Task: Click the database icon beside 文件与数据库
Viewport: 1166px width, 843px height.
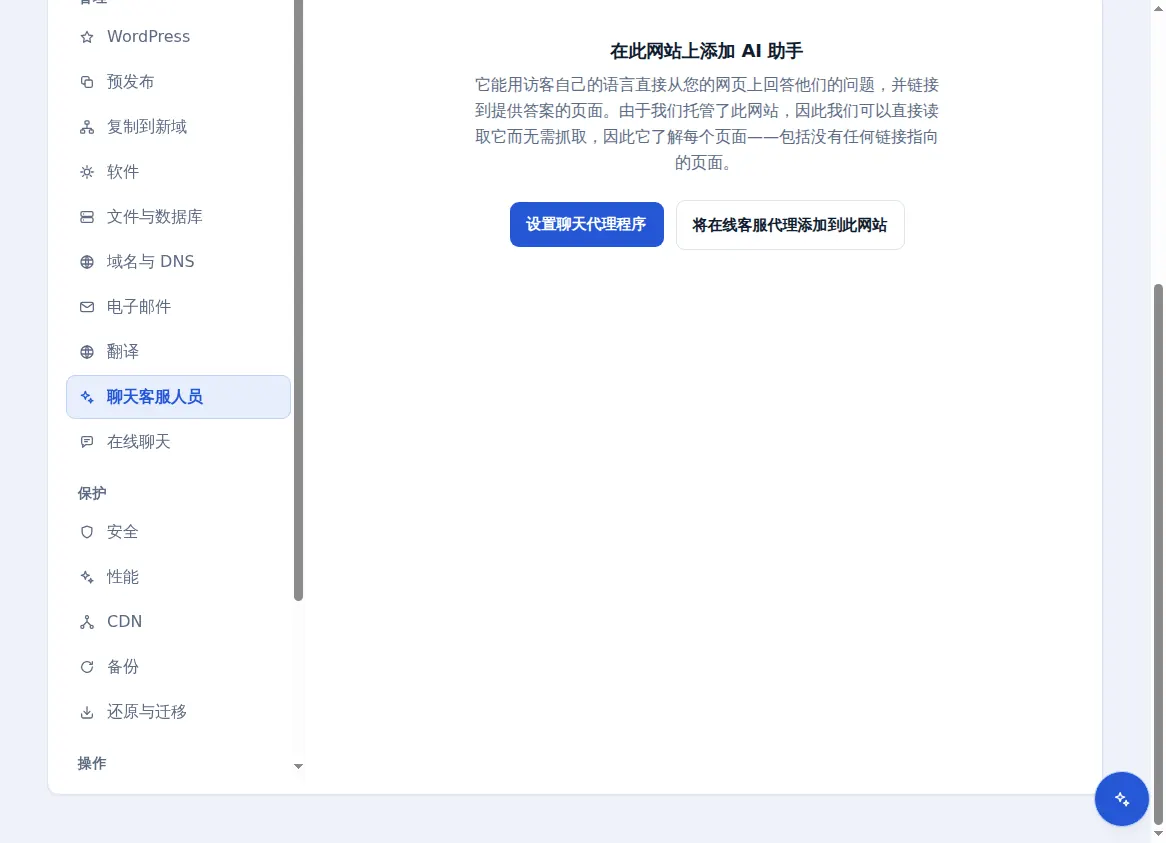Action: point(87,217)
